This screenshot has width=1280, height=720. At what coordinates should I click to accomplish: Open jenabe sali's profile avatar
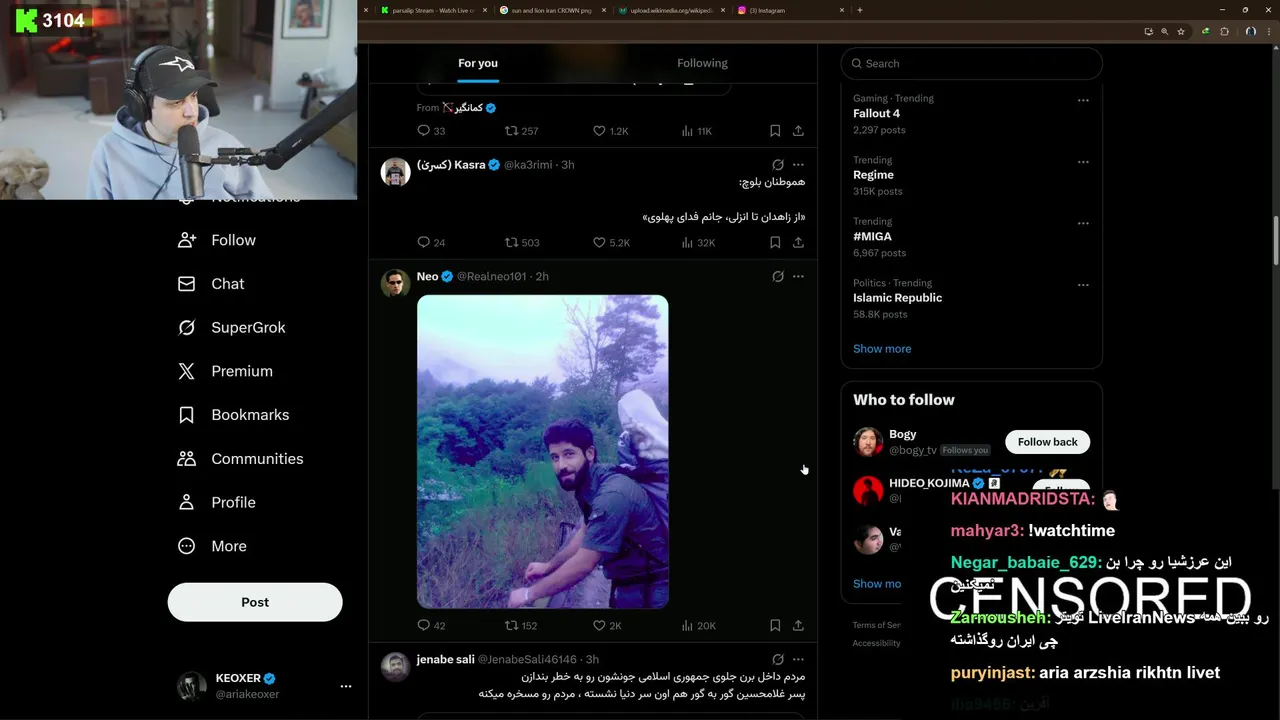pyautogui.click(x=396, y=666)
